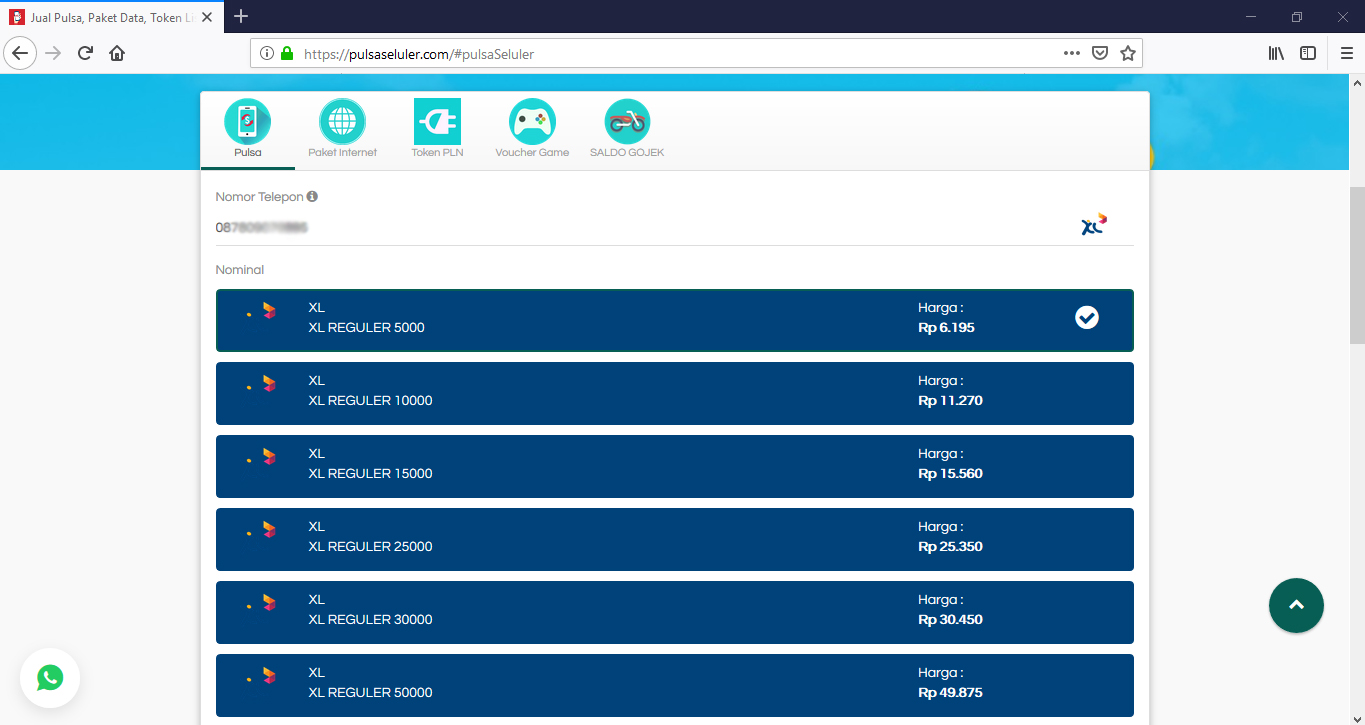1365x725 pixels.
Task: Go forward in browser history
Action: (x=54, y=53)
